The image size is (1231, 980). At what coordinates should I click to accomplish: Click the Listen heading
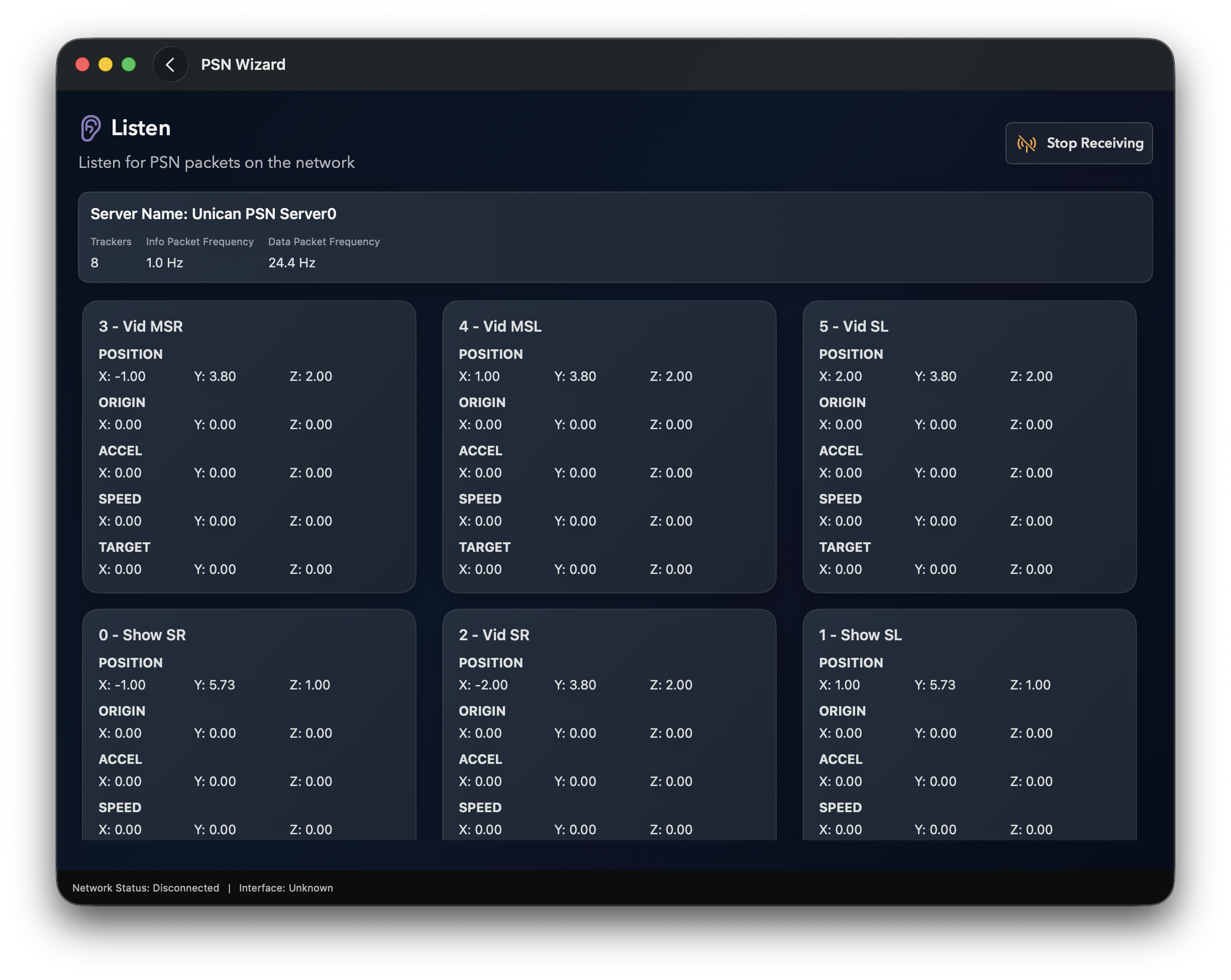[141, 128]
